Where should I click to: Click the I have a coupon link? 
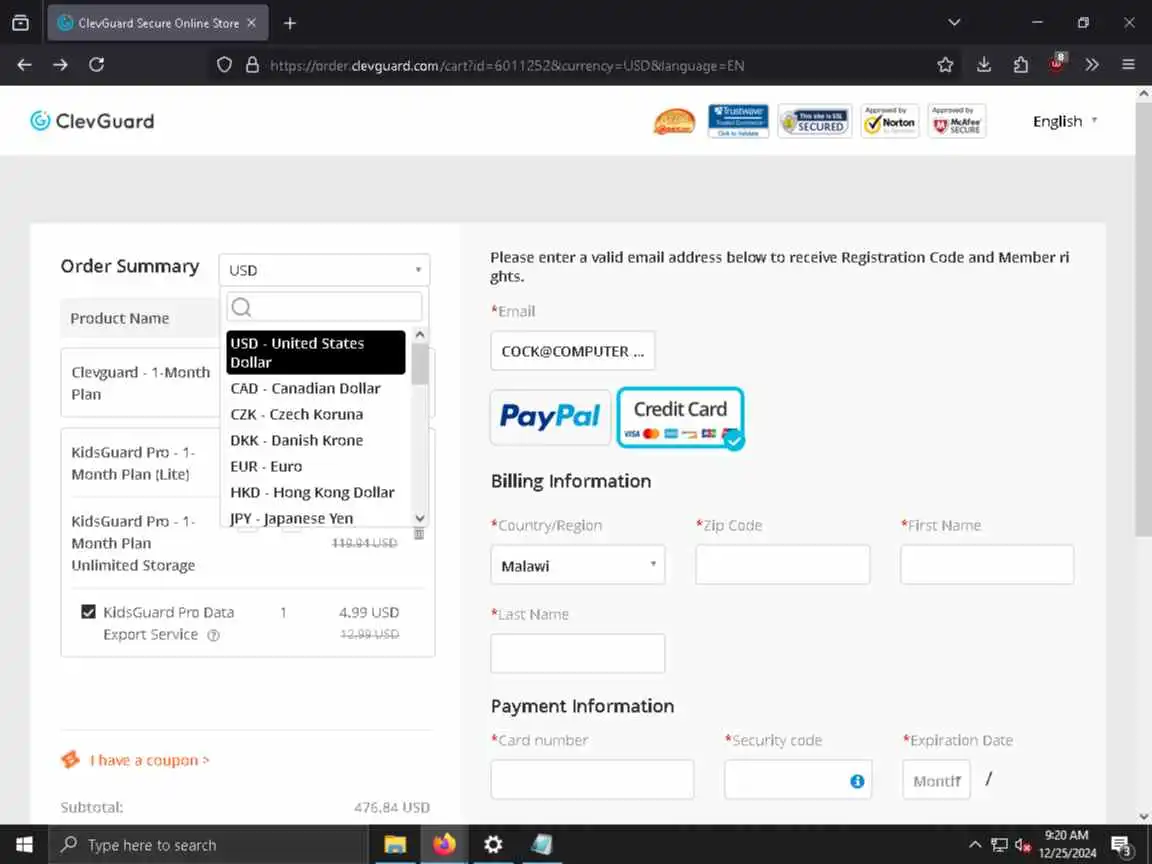click(149, 760)
